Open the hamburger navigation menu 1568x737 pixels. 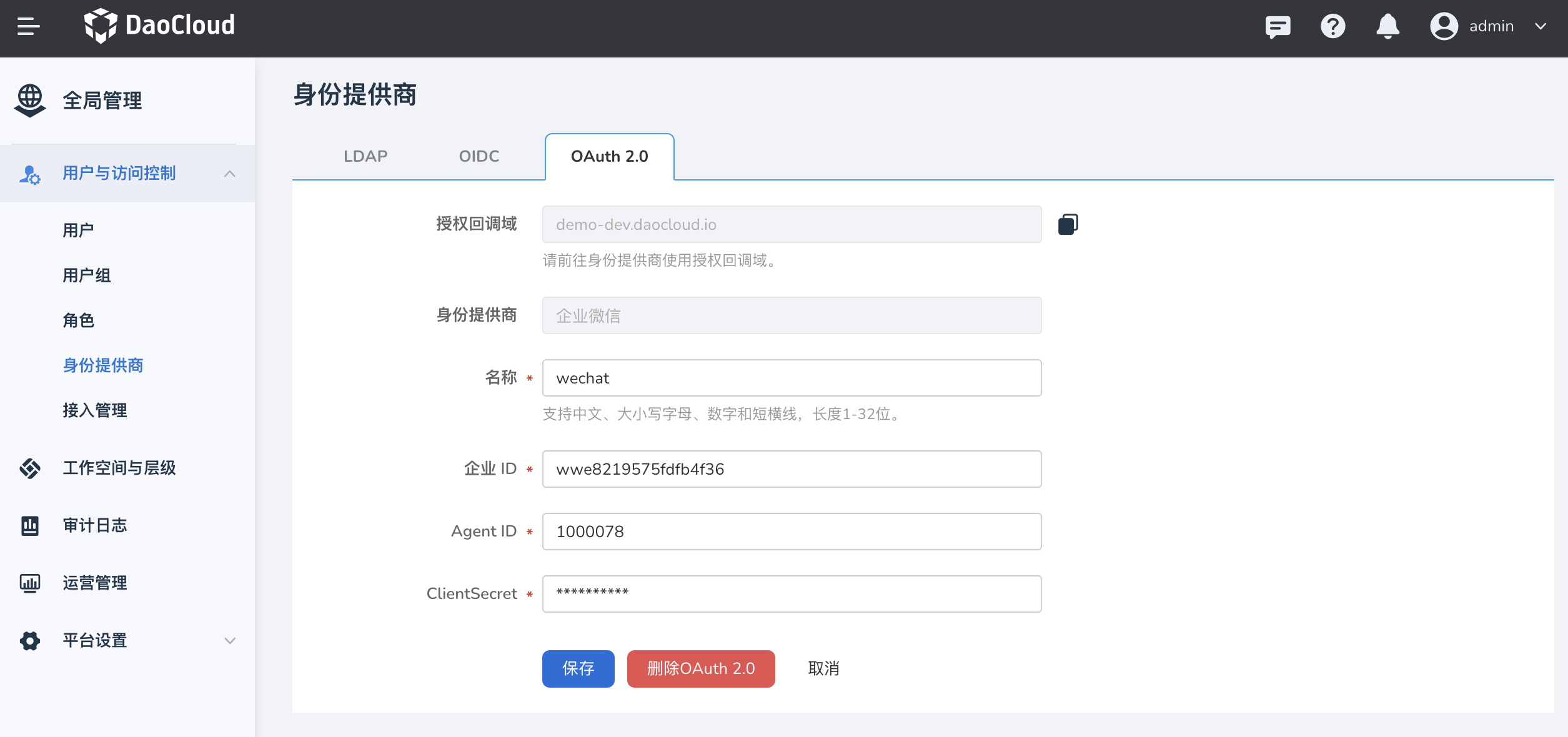[27, 26]
